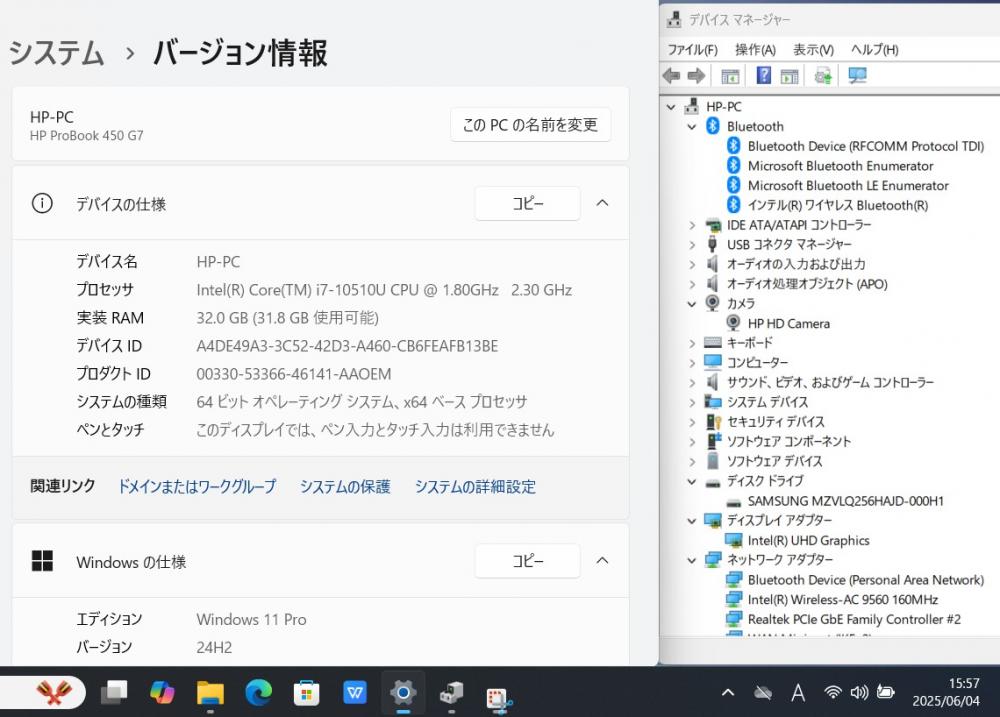Viewport: 1000px width, 717px height.
Task: Click 実装 RAM value 32.0 GB text
Action: (287, 318)
